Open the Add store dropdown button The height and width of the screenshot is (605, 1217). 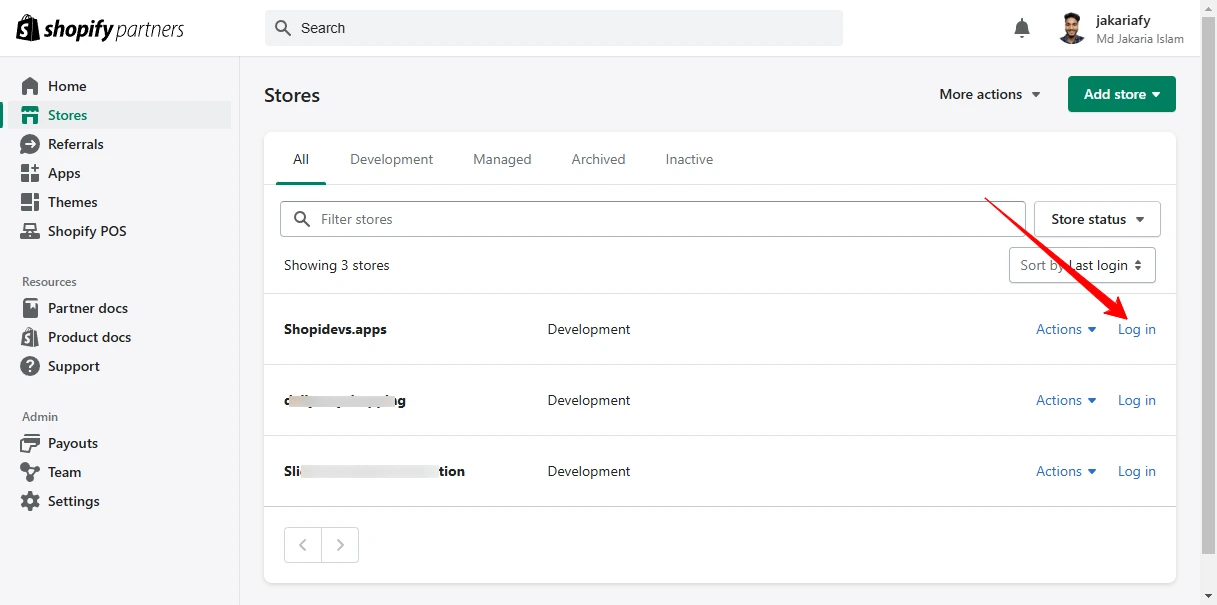point(1122,94)
